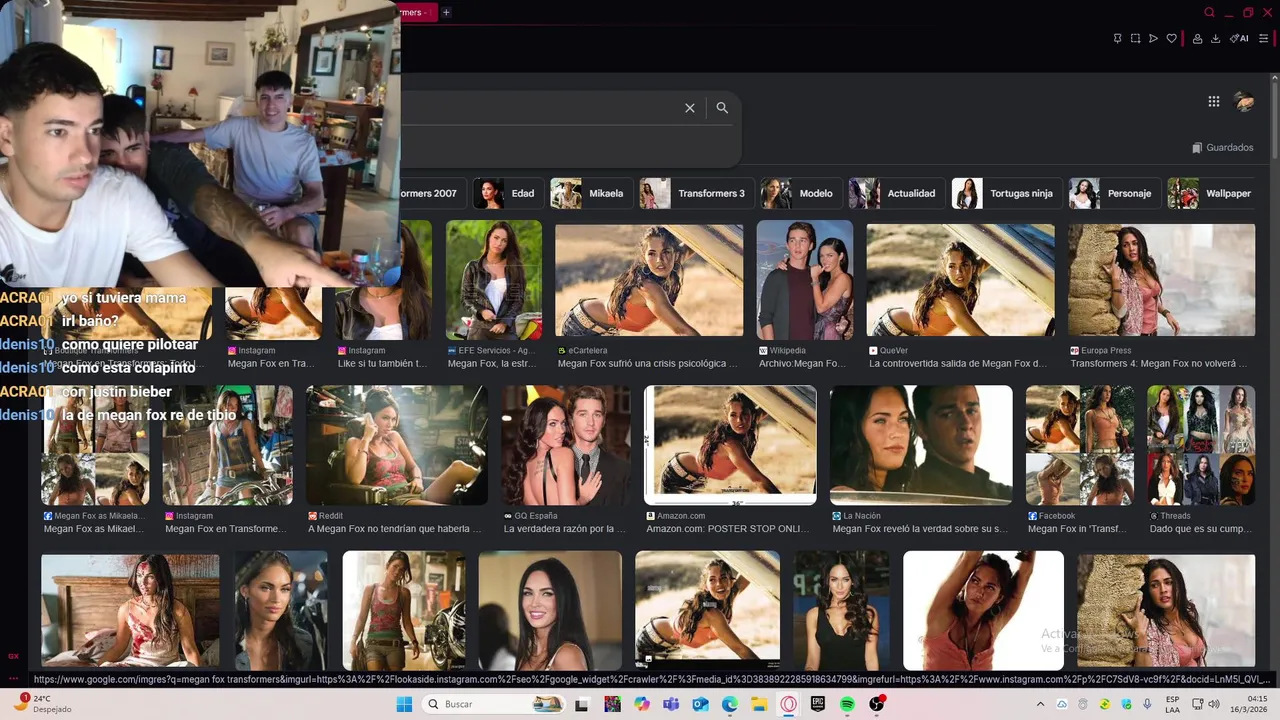This screenshot has width=1280, height=720.
Task: Open Epic Games Launcher from taskbar
Action: (818, 704)
